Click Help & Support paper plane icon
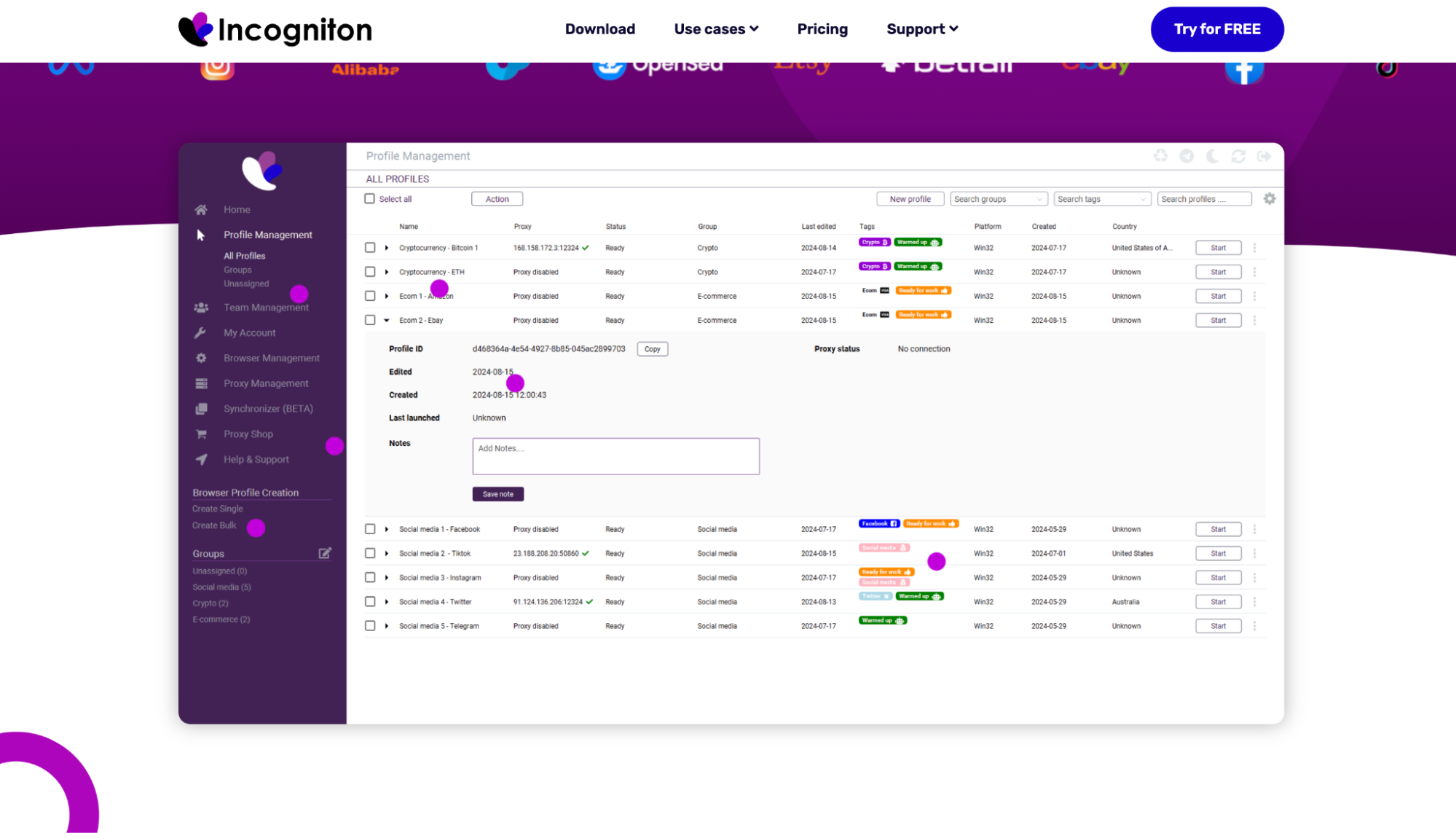This screenshot has width=1456, height=833. (201, 460)
